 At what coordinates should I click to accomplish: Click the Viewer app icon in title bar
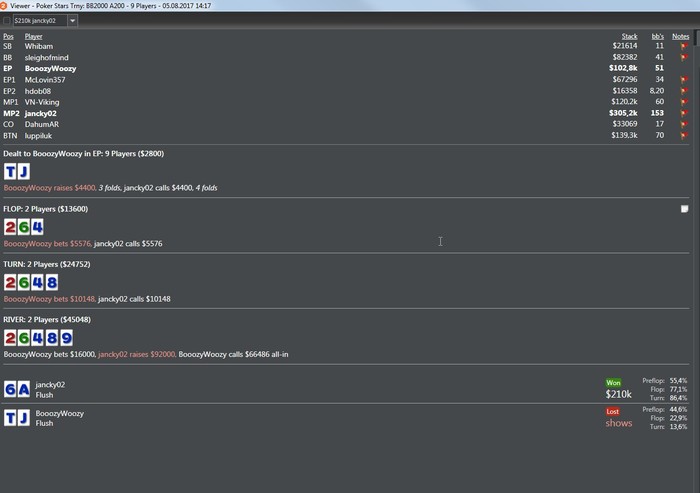tap(4, 5)
